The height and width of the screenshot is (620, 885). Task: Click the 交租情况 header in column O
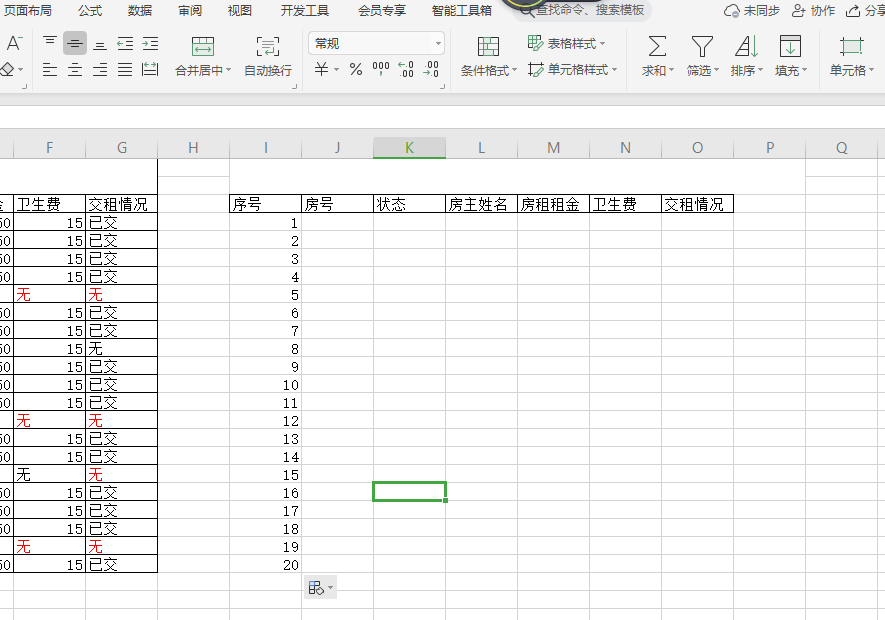697,204
